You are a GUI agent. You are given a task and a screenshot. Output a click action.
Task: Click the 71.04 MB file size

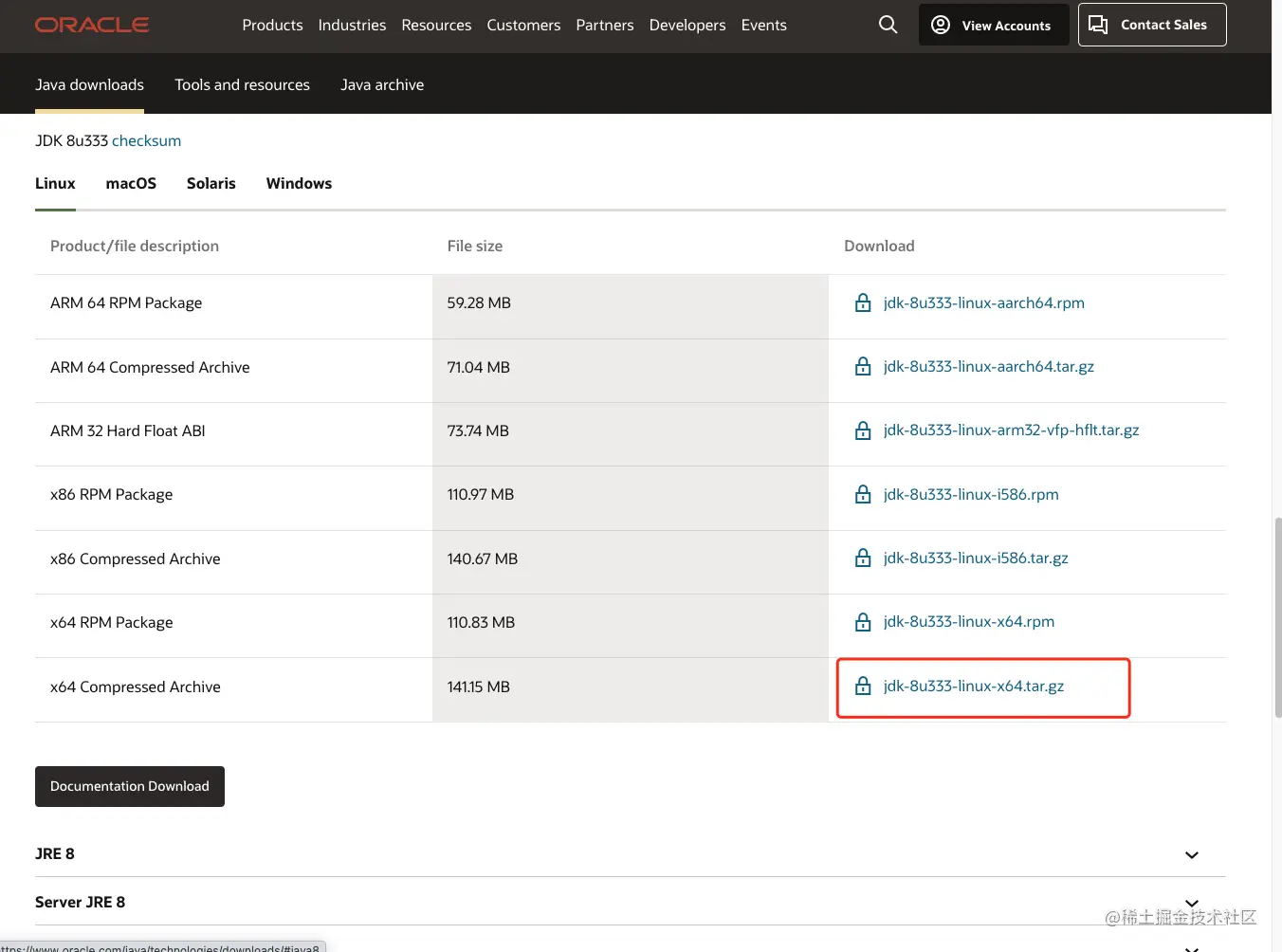pyautogui.click(x=478, y=367)
